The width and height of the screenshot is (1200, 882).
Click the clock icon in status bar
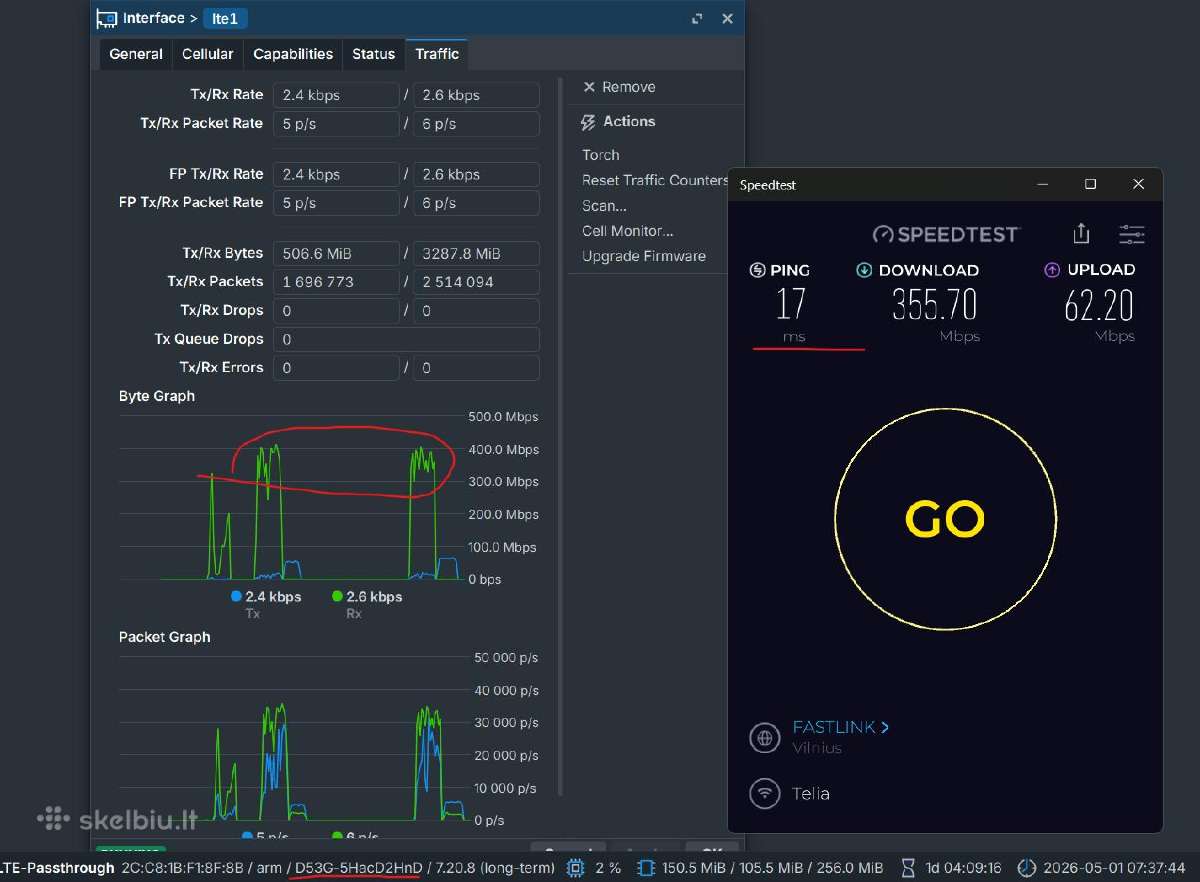(1026, 868)
